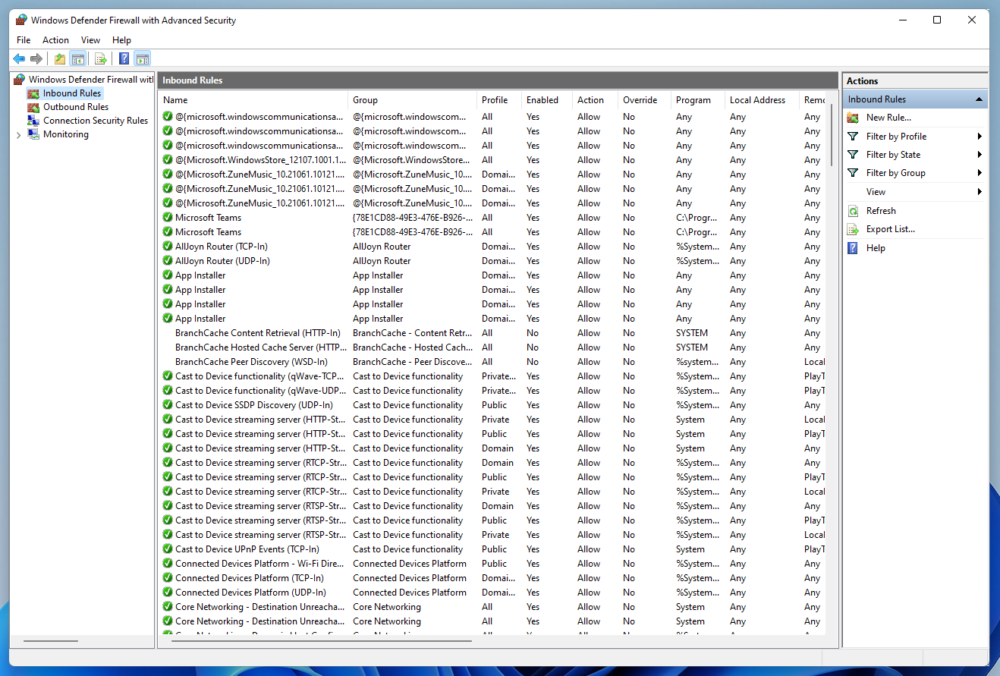This screenshot has width=1000, height=676.
Task: Open the View menu in menu bar
Action: [x=91, y=40]
